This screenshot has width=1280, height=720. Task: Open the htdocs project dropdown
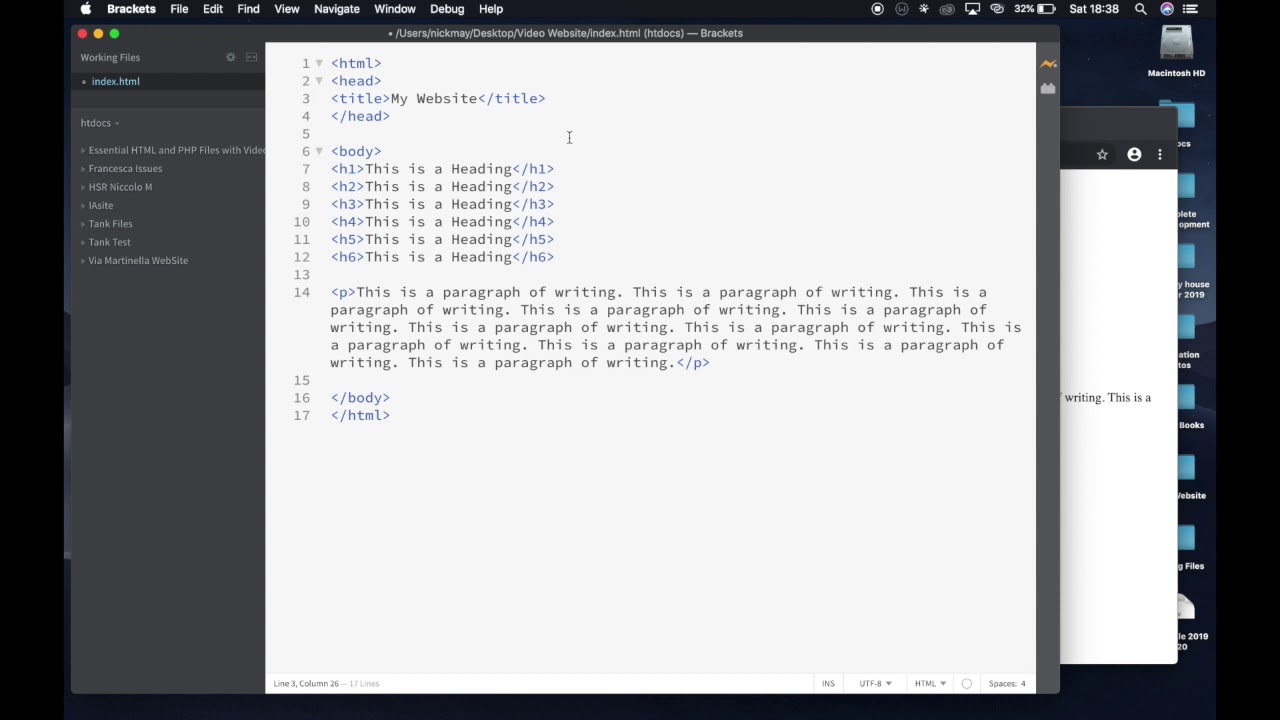[100, 123]
